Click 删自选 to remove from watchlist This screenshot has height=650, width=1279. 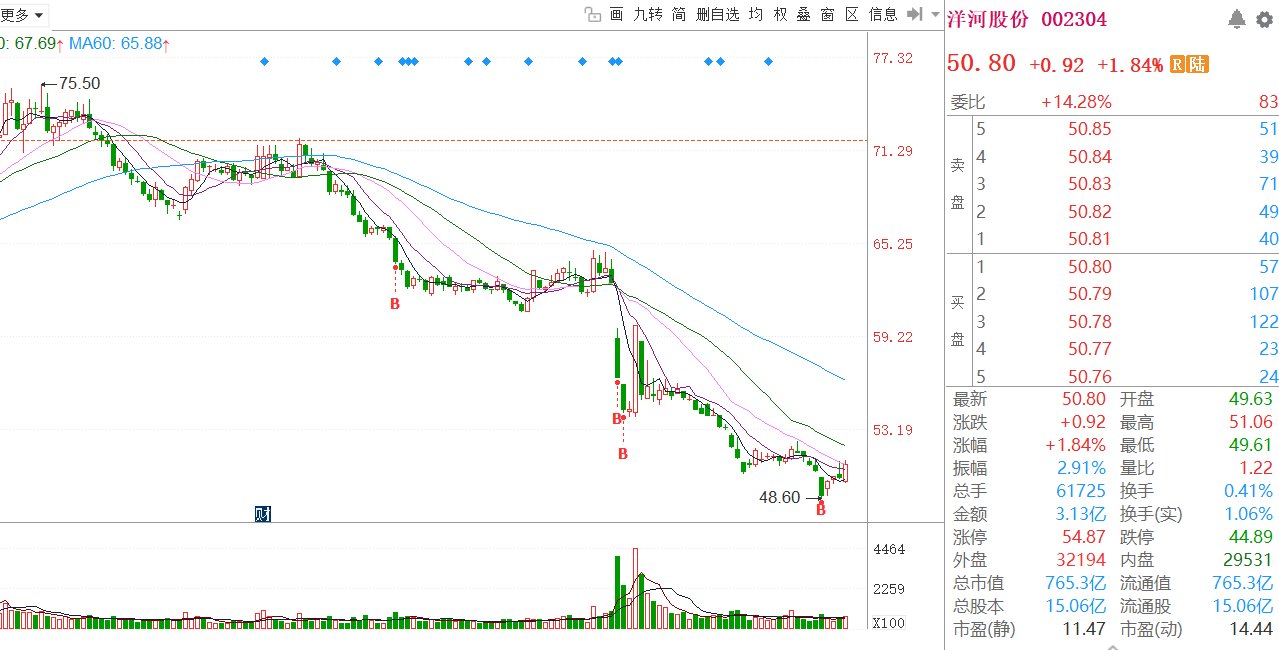pyautogui.click(x=717, y=14)
